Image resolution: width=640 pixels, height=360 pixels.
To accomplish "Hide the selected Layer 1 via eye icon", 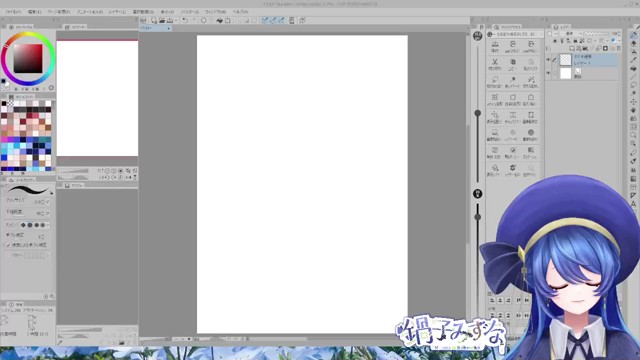I will (x=548, y=60).
